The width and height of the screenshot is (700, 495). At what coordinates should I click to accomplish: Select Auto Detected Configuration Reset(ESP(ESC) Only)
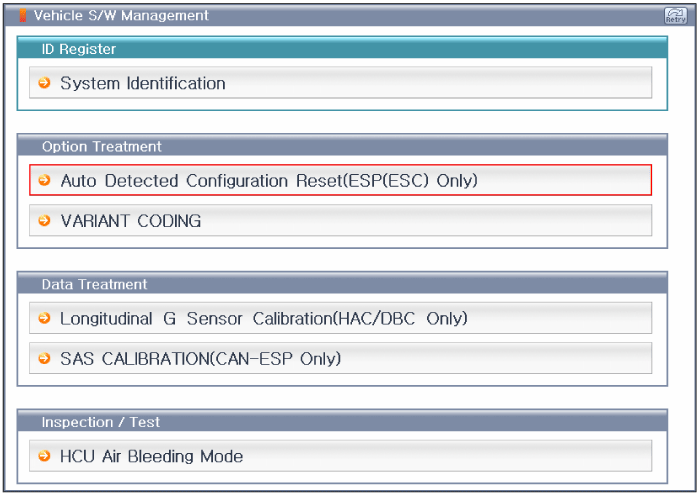click(341, 180)
